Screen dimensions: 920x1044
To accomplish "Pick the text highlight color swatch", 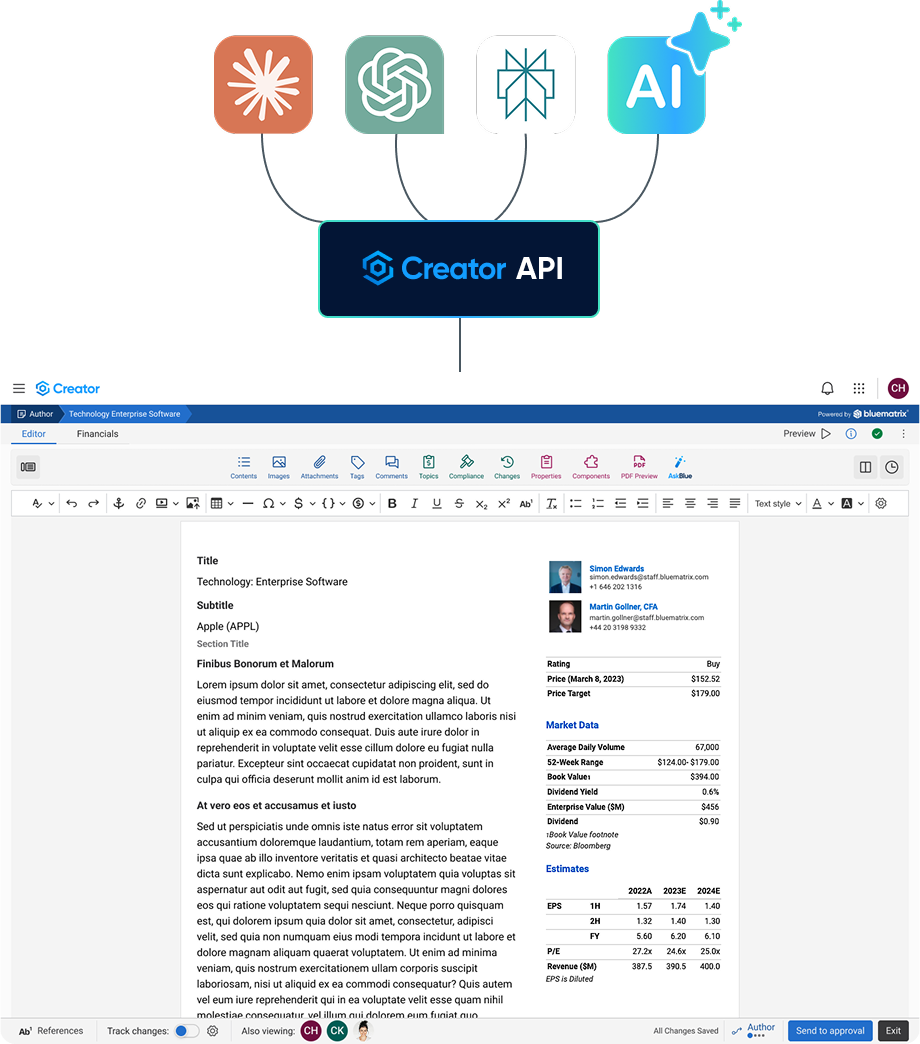I will pyautogui.click(x=847, y=503).
